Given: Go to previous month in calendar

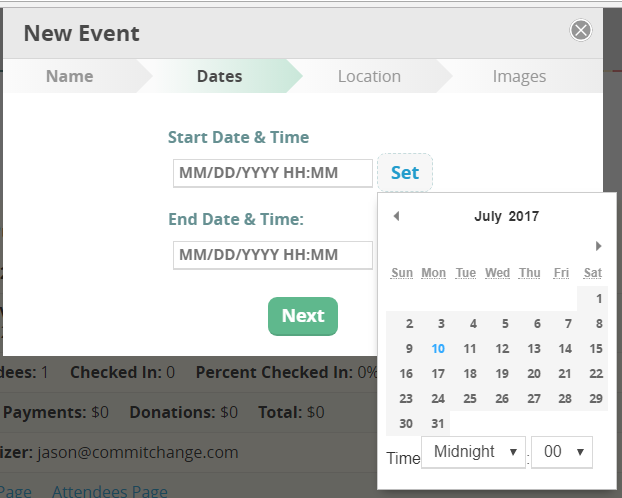Looking at the screenshot, I should point(396,216).
